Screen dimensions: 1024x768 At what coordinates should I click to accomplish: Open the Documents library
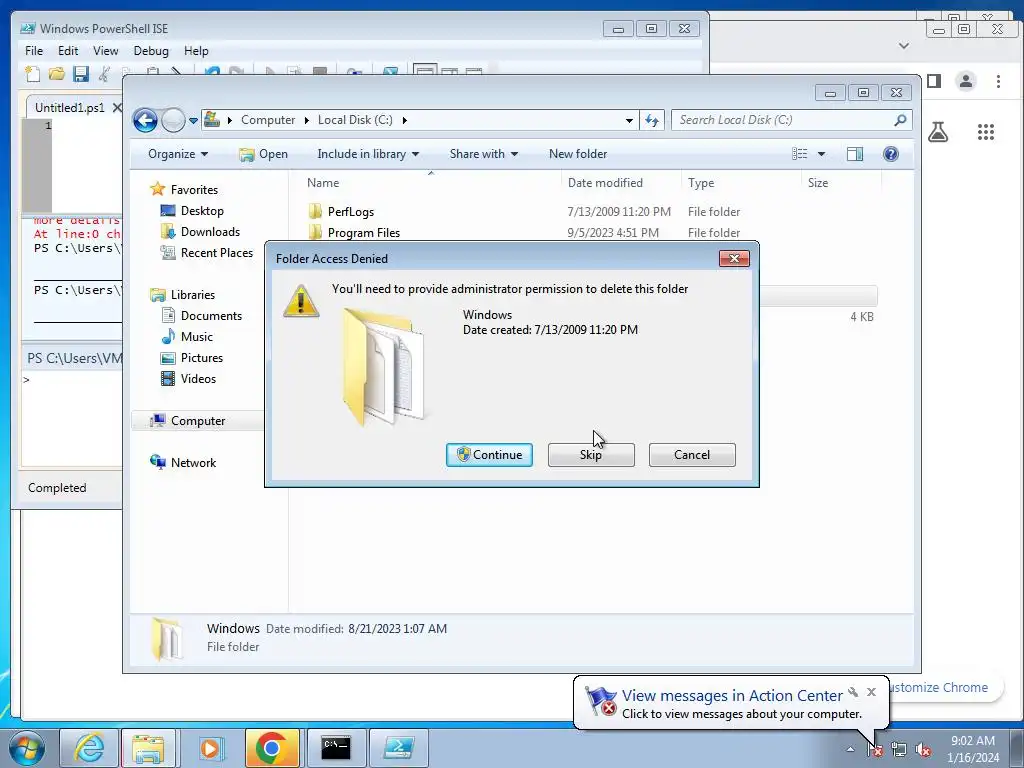pos(211,315)
